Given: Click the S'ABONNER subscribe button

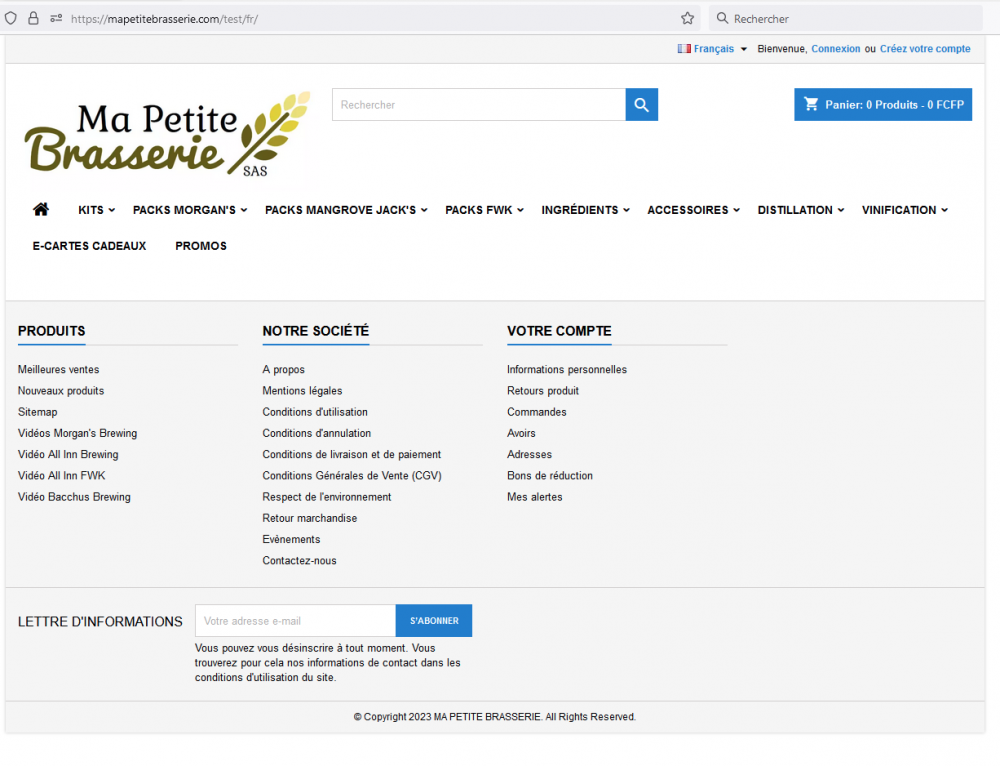Looking at the screenshot, I should point(434,621).
